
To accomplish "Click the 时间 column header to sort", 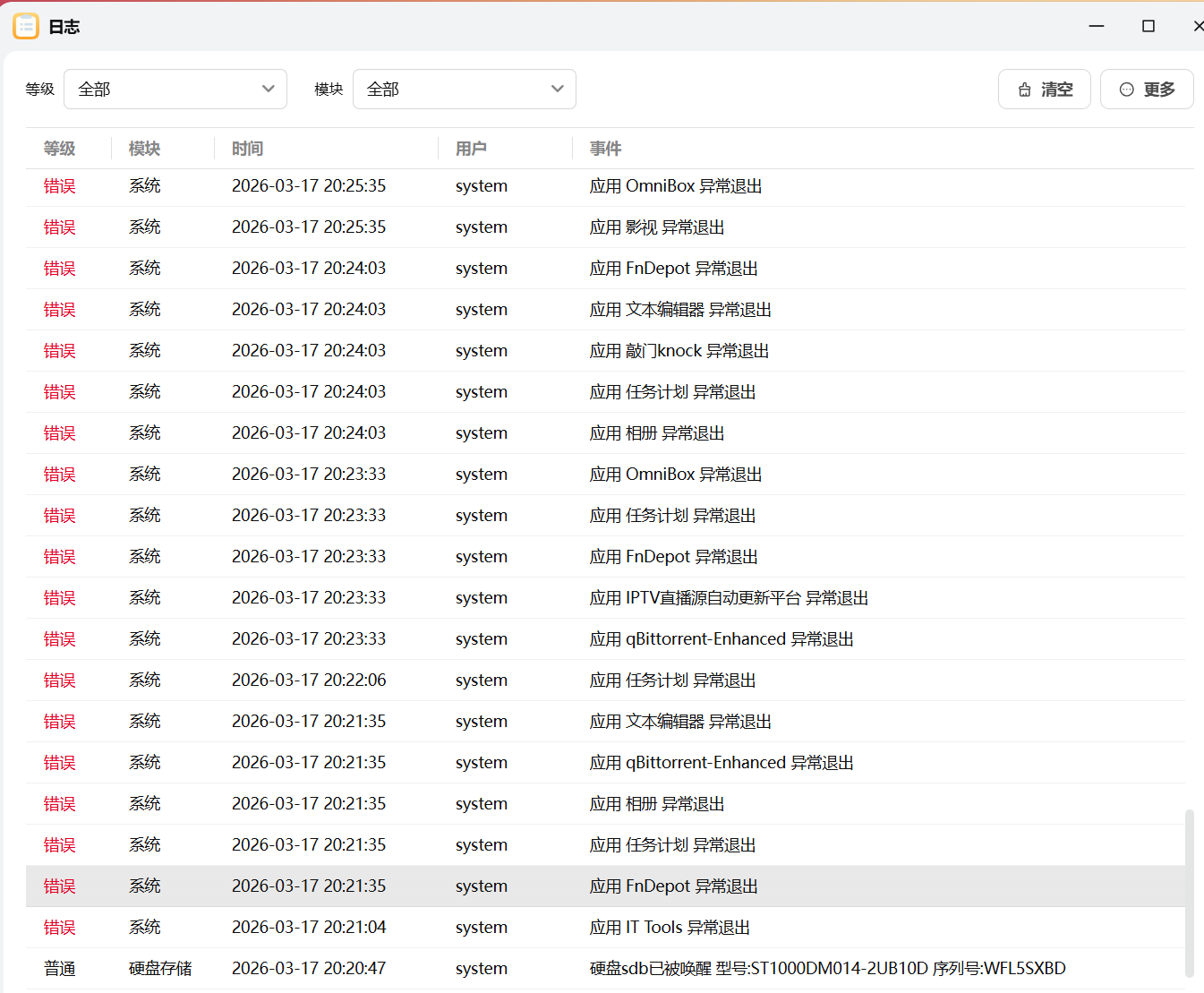I will point(247,149).
